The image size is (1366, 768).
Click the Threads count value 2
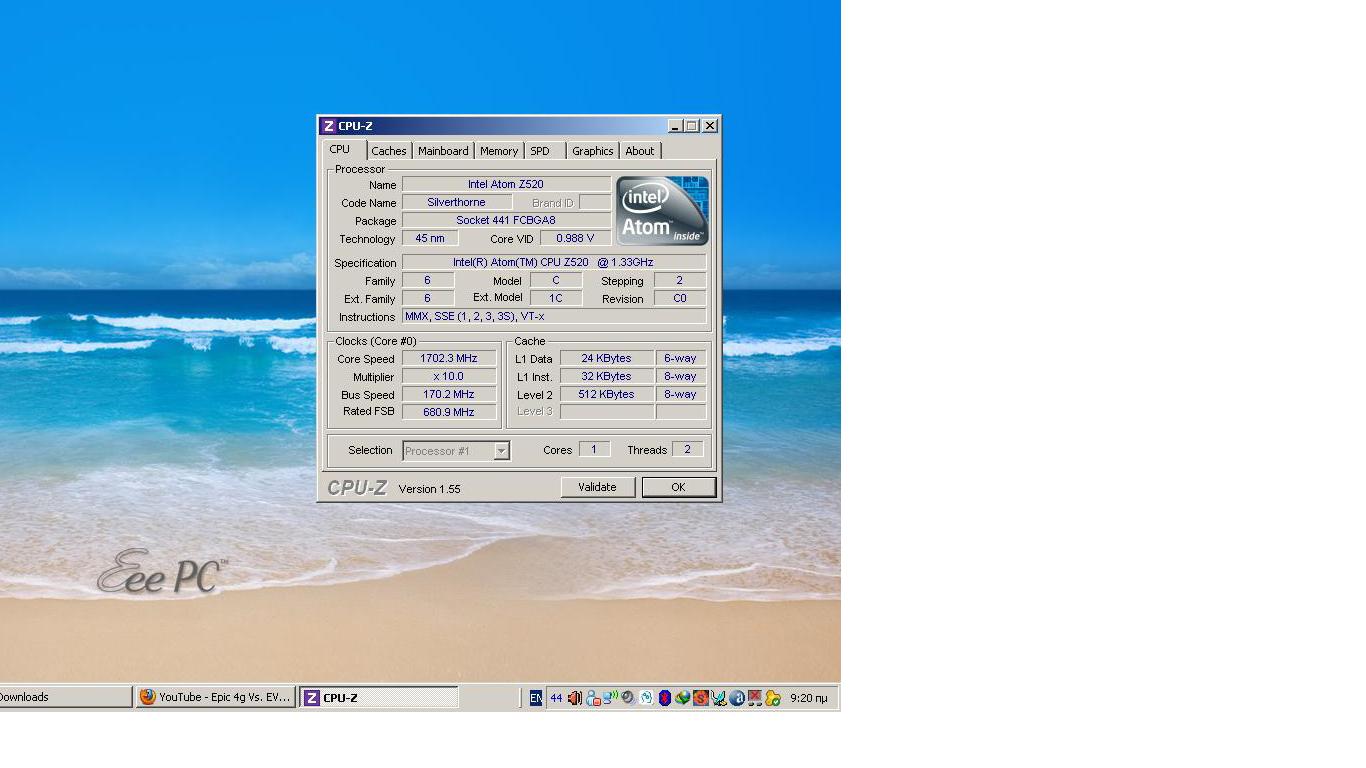pyautogui.click(x=687, y=450)
